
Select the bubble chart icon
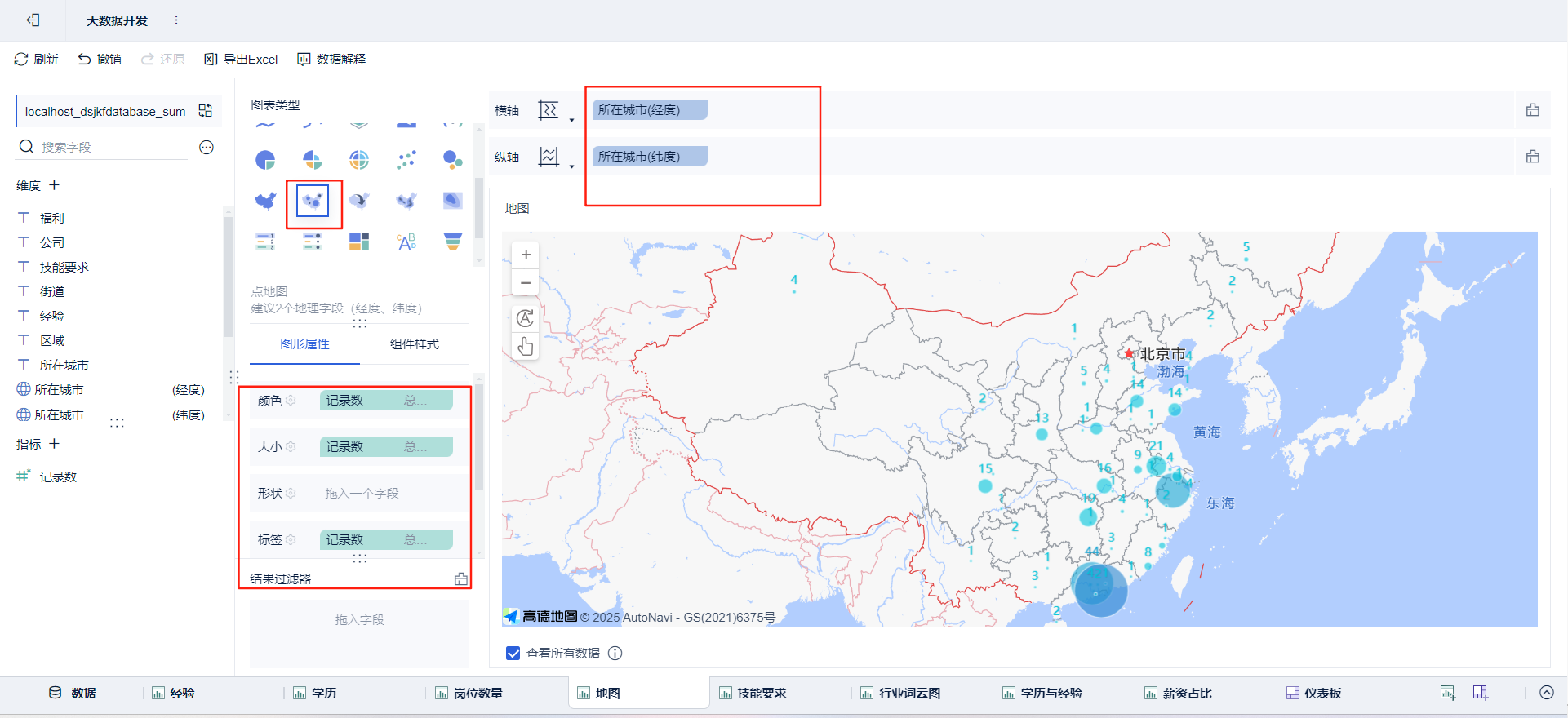453,160
